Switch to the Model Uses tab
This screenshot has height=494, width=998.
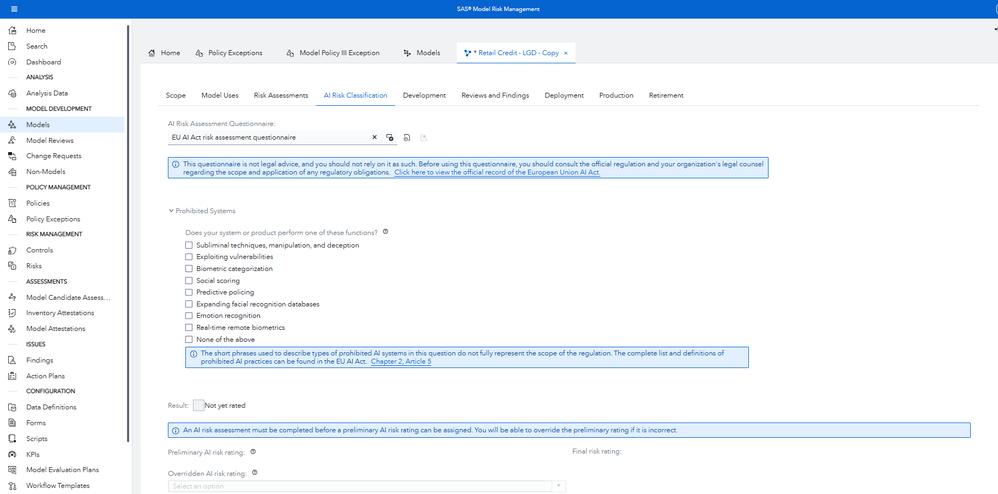(x=220, y=95)
